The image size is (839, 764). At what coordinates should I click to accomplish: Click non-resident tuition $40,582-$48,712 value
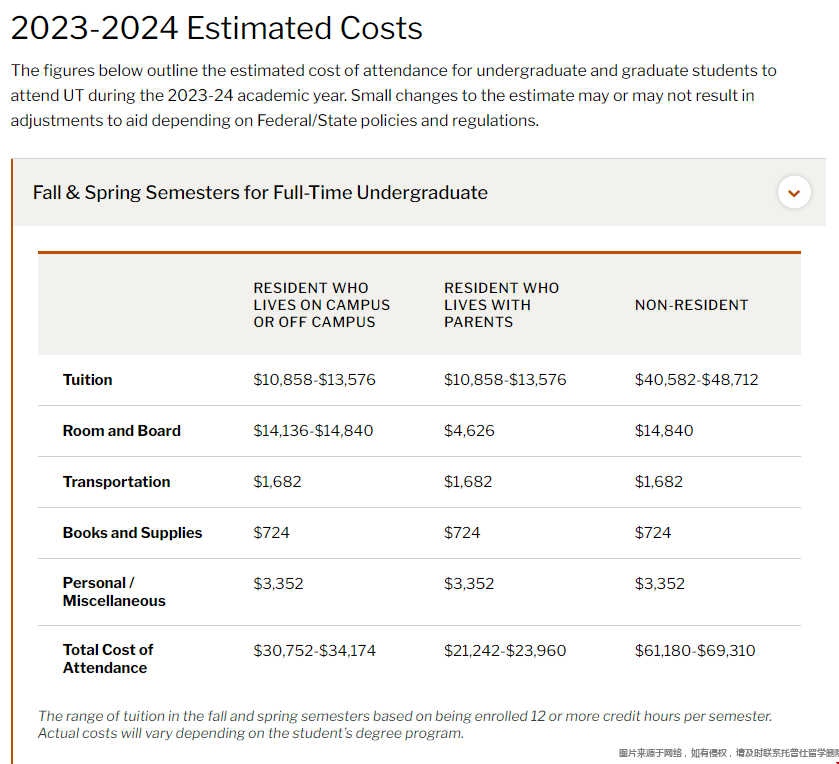(x=696, y=380)
